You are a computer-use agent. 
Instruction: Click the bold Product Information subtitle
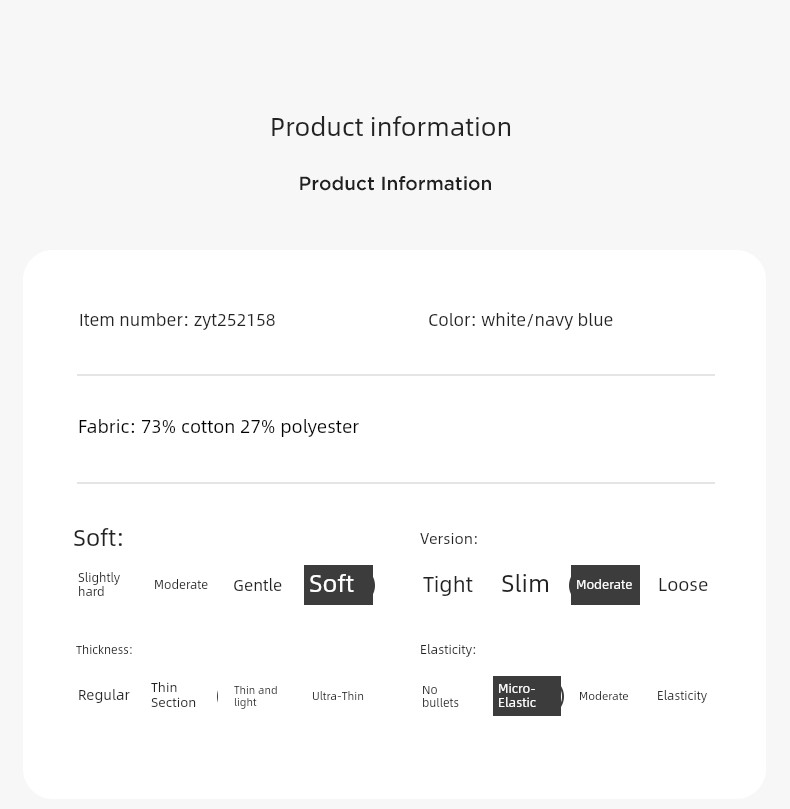click(395, 184)
